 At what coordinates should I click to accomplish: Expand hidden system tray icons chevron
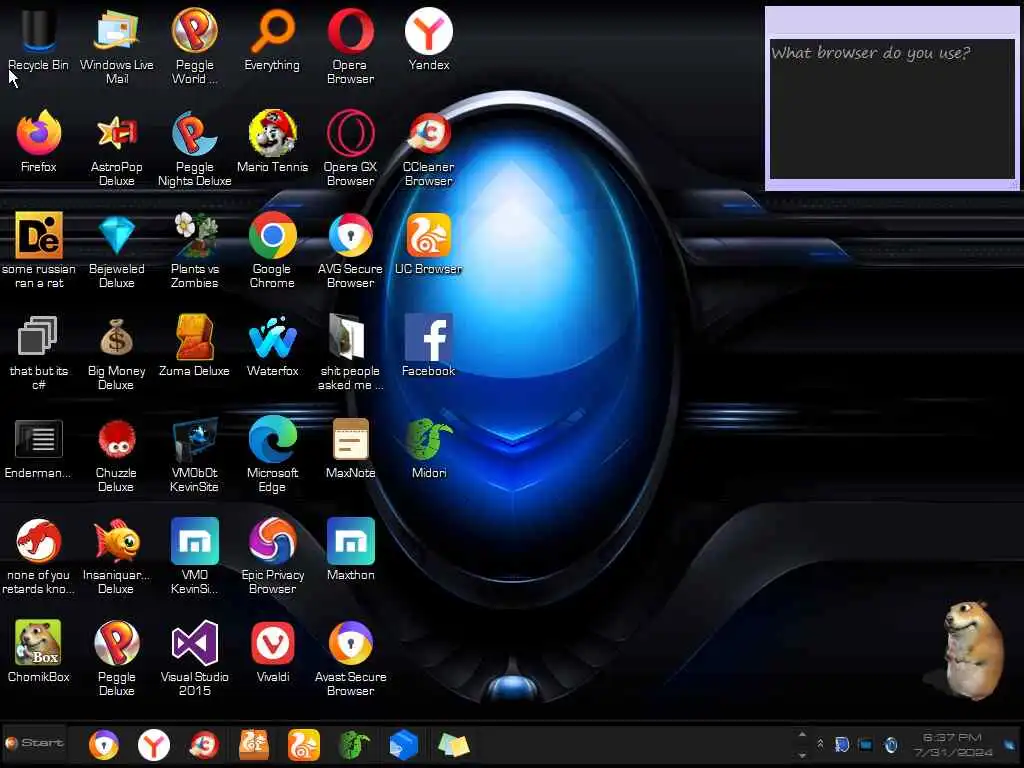(820, 744)
